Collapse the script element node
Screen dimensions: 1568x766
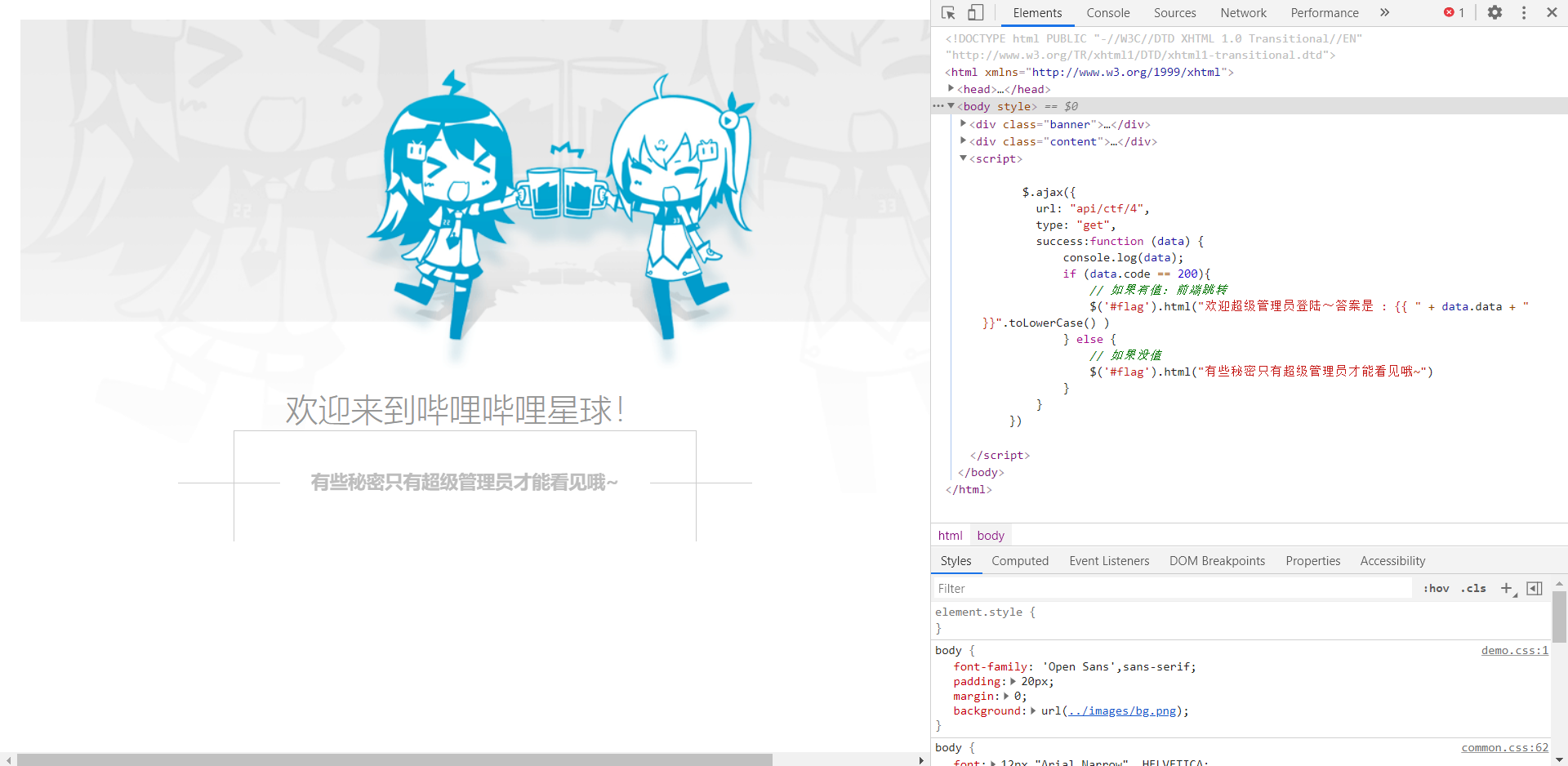tap(963, 158)
